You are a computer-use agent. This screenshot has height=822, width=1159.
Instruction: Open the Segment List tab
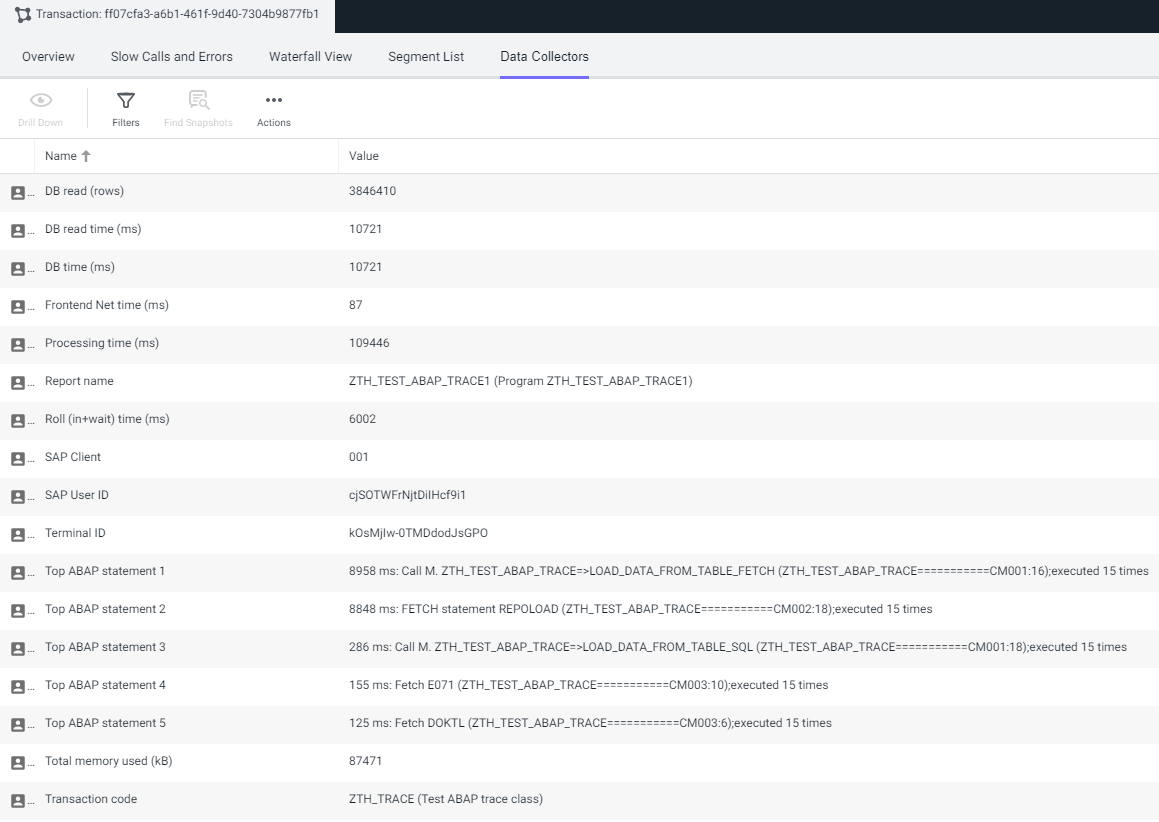[426, 57]
